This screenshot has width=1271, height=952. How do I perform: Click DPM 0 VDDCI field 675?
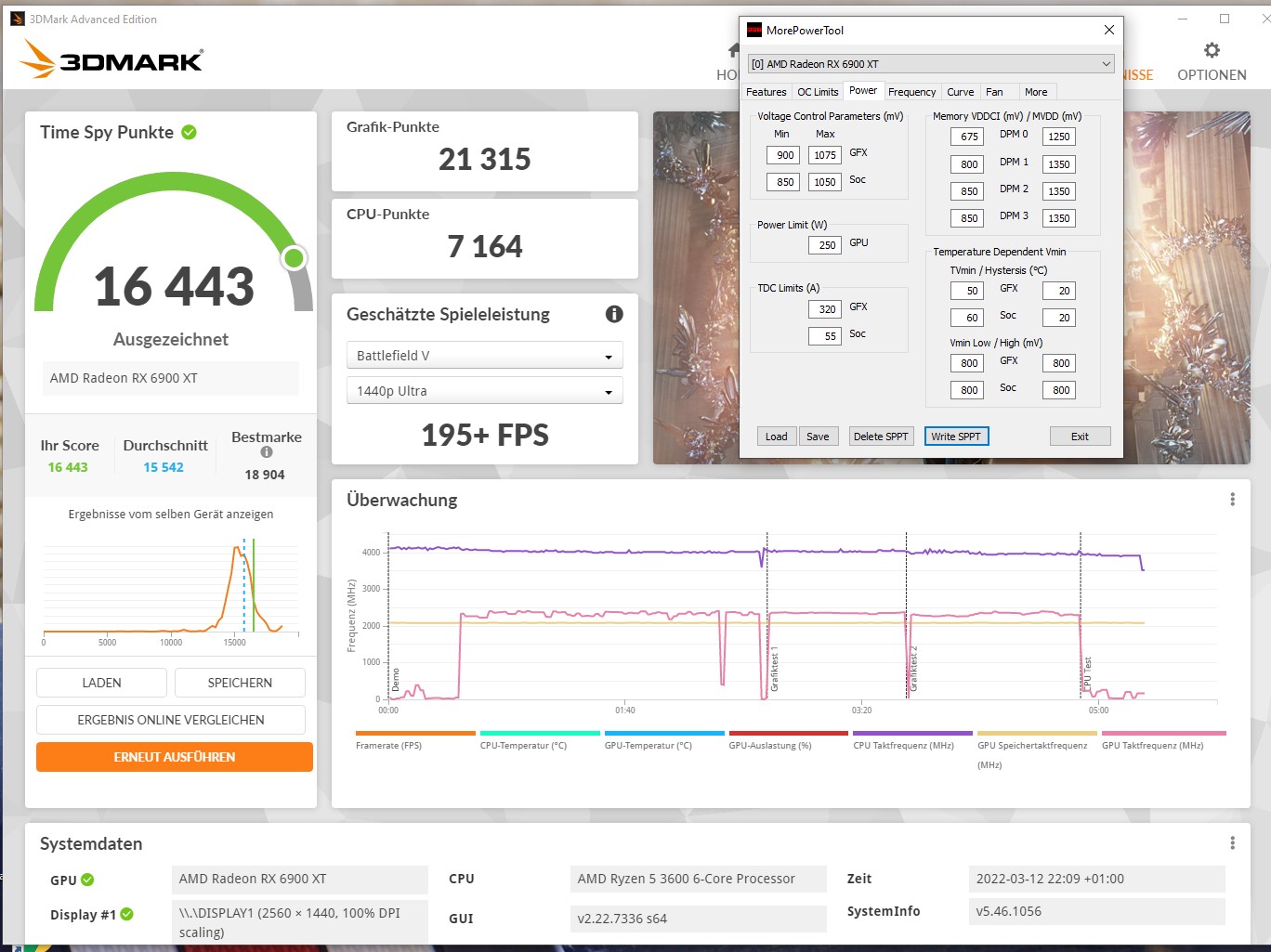pos(967,137)
